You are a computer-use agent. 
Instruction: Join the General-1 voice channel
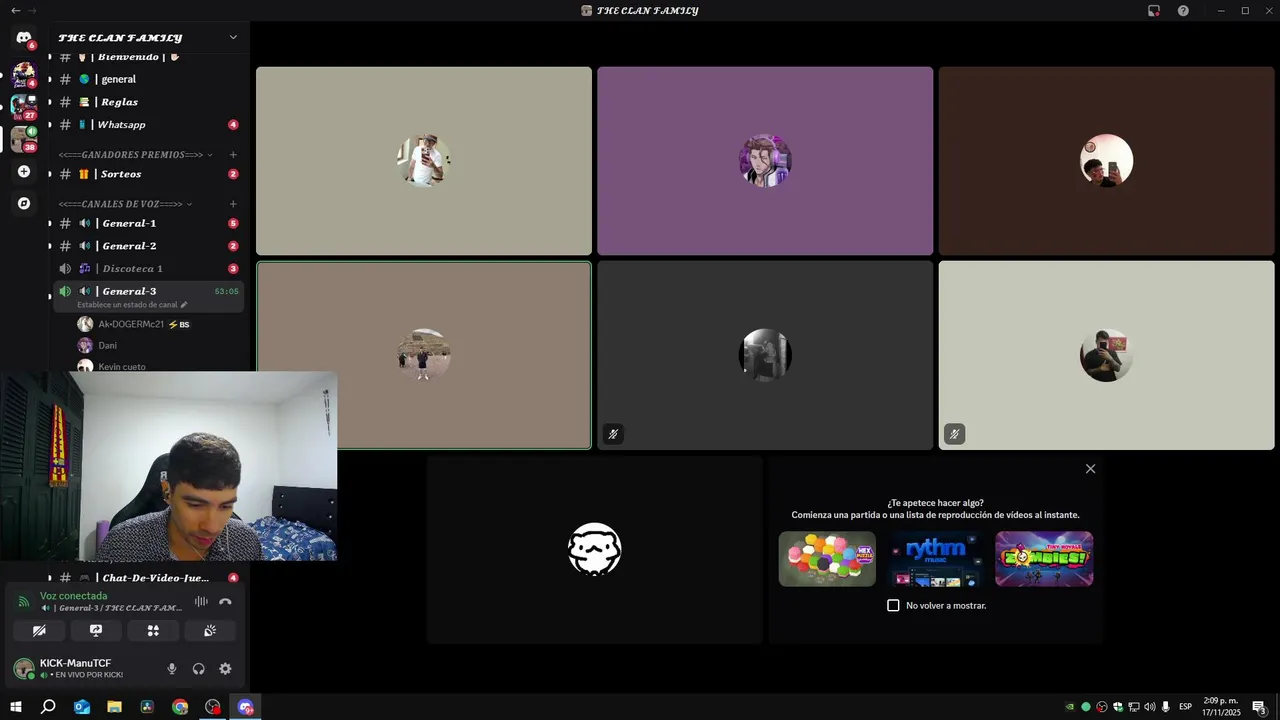point(148,223)
